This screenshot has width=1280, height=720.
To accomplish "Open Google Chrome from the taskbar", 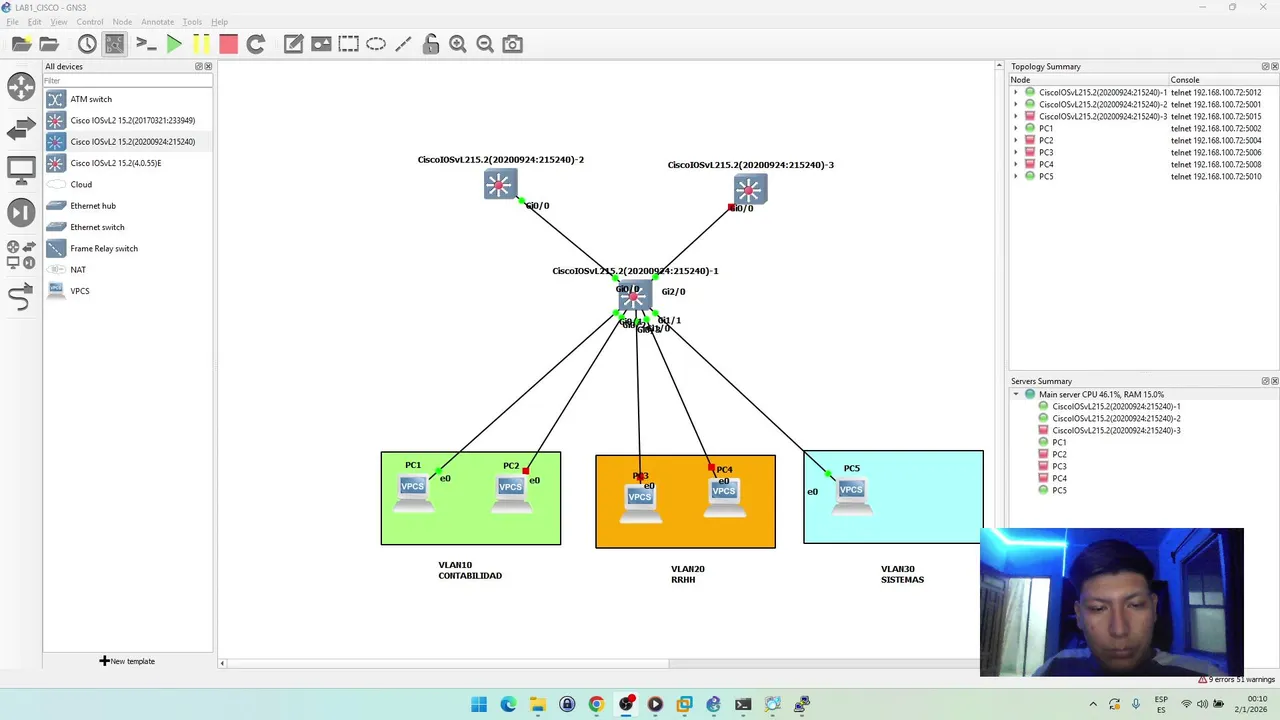I will pyautogui.click(x=596, y=704).
